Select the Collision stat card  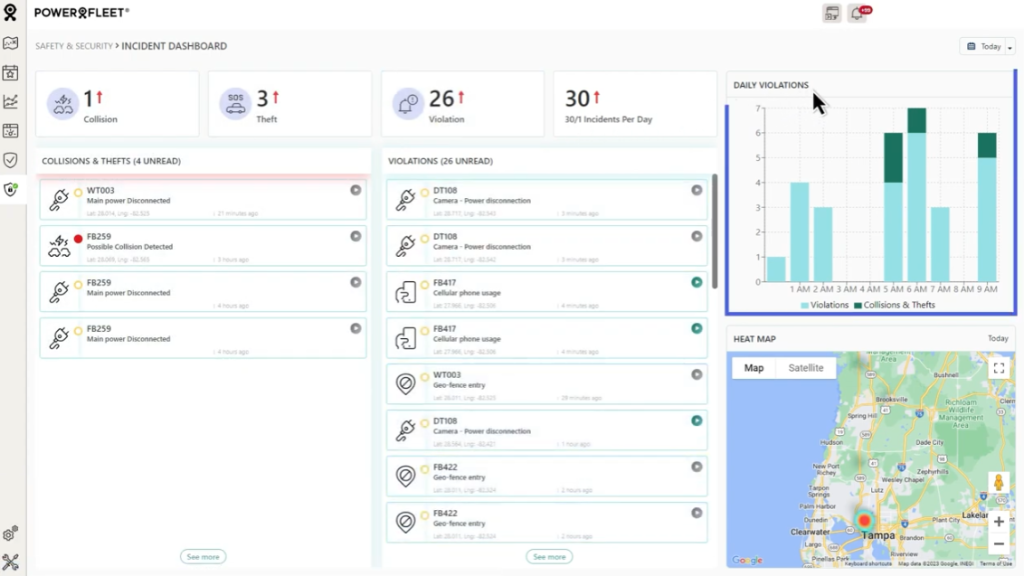tap(117, 103)
